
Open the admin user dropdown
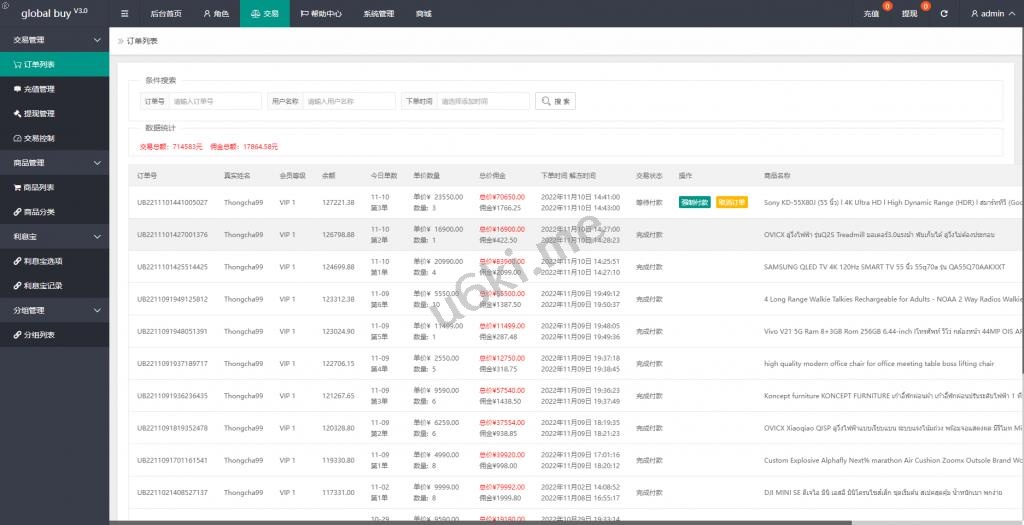[x=992, y=14]
